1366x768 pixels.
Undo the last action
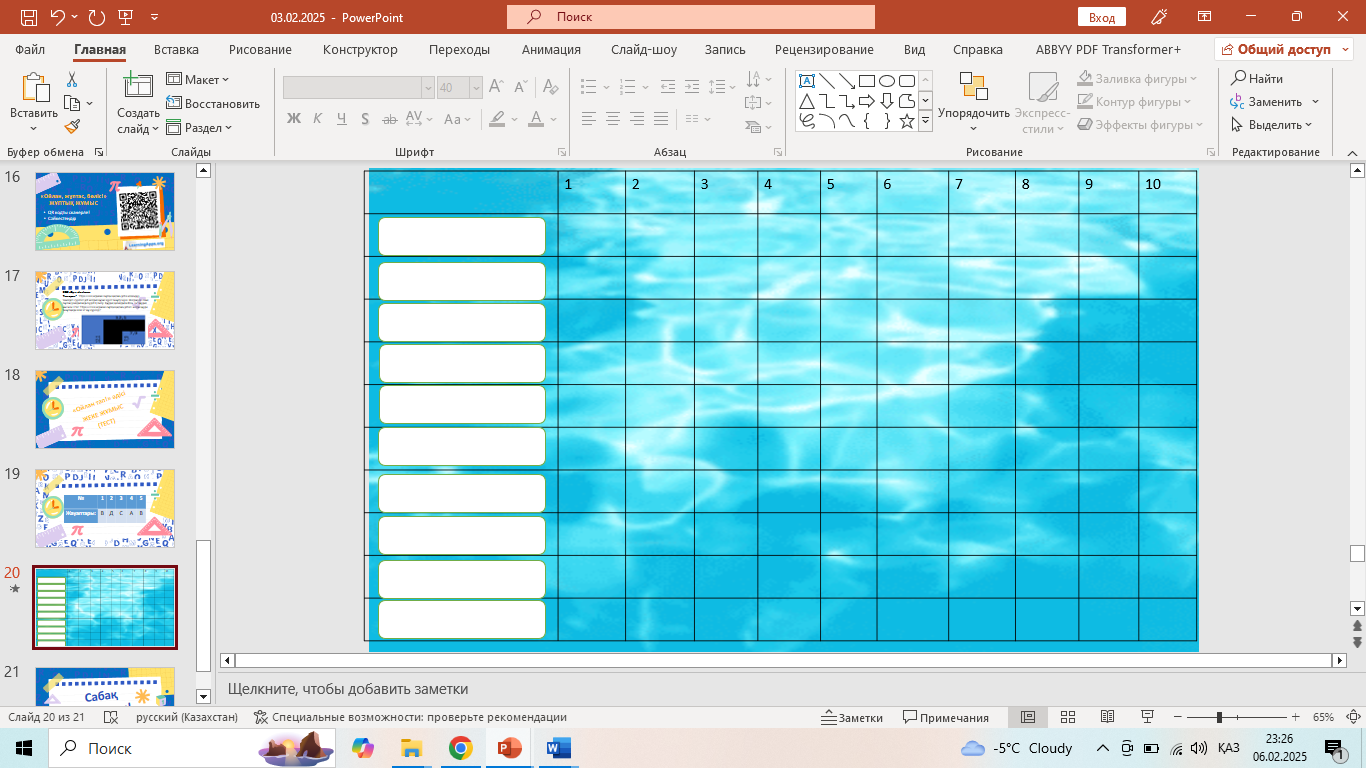tap(58, 17)
